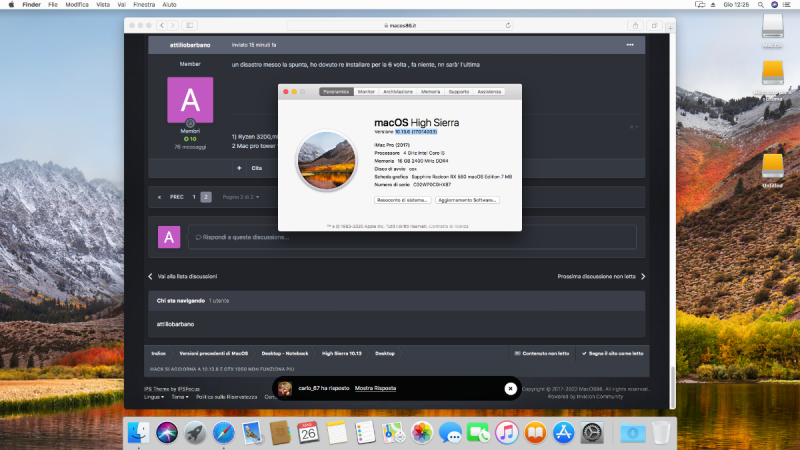Open Reminders app in Dock

pyautogui.click(x=365, y=433)
